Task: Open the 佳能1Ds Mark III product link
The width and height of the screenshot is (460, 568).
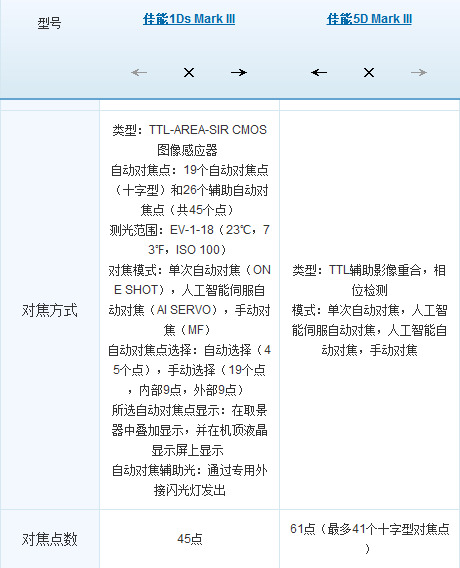Action: [189, 19]
